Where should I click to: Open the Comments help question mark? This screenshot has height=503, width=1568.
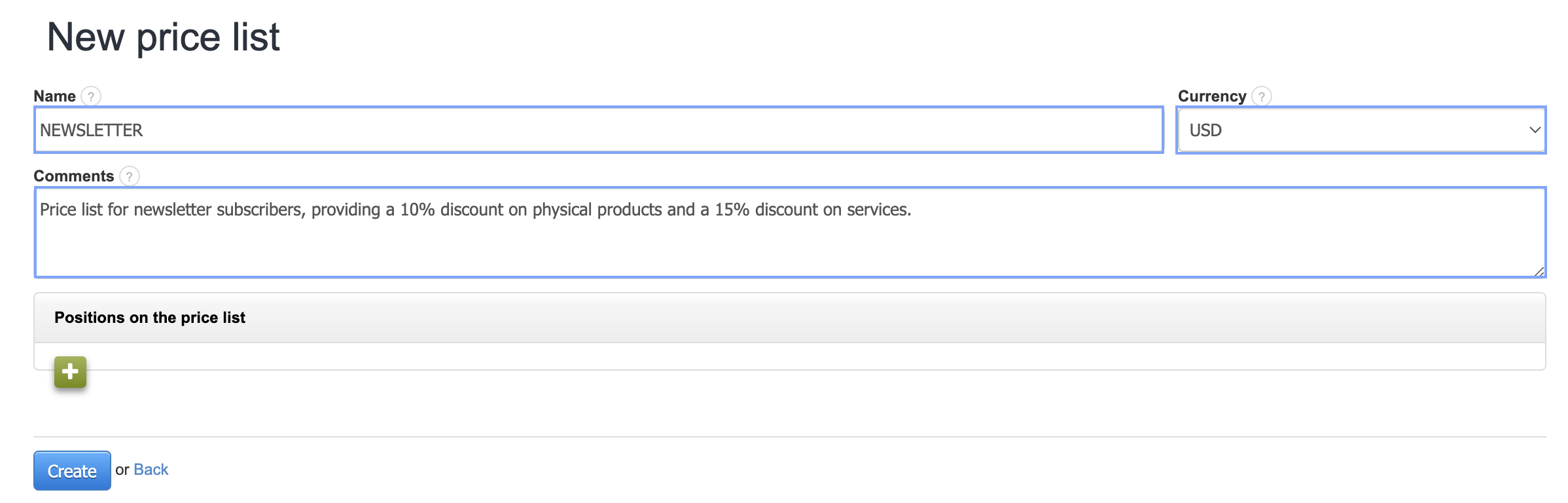point(129,176)
